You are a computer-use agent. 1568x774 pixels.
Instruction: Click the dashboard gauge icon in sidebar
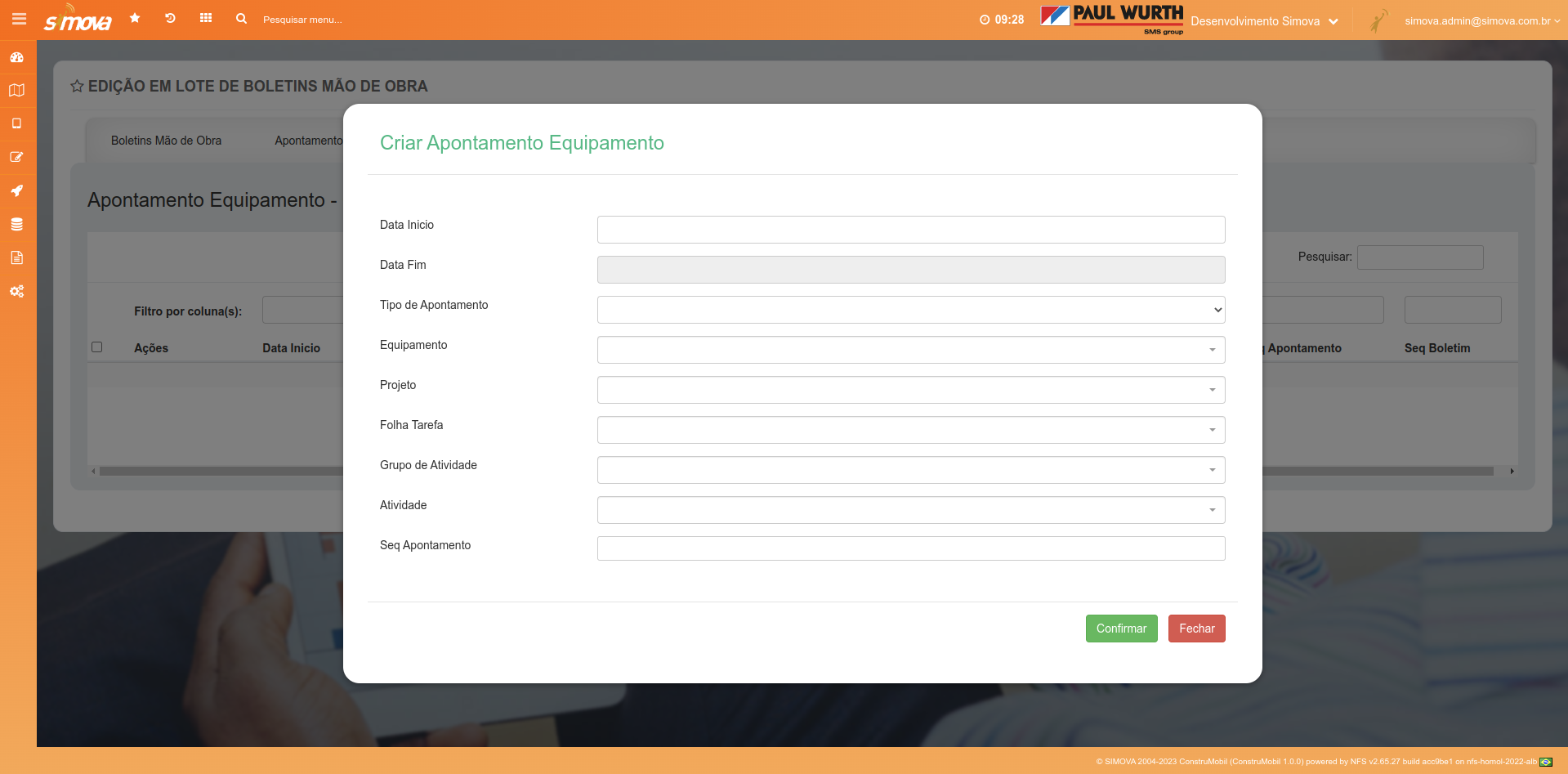pos(17,57)
